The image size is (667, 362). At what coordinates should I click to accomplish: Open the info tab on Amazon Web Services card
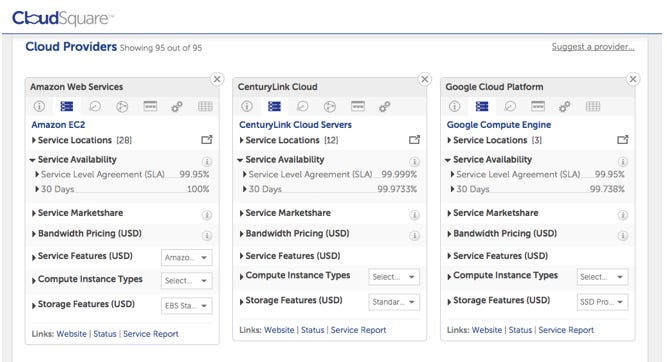[x=39, y=106]
